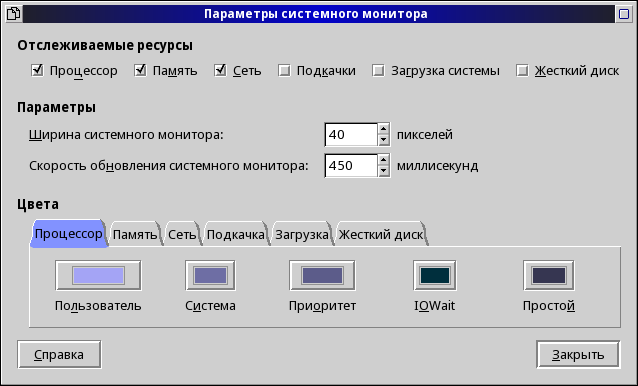
Task: Click the IOWait label under swatch
Action: click(x=435, y=306)
